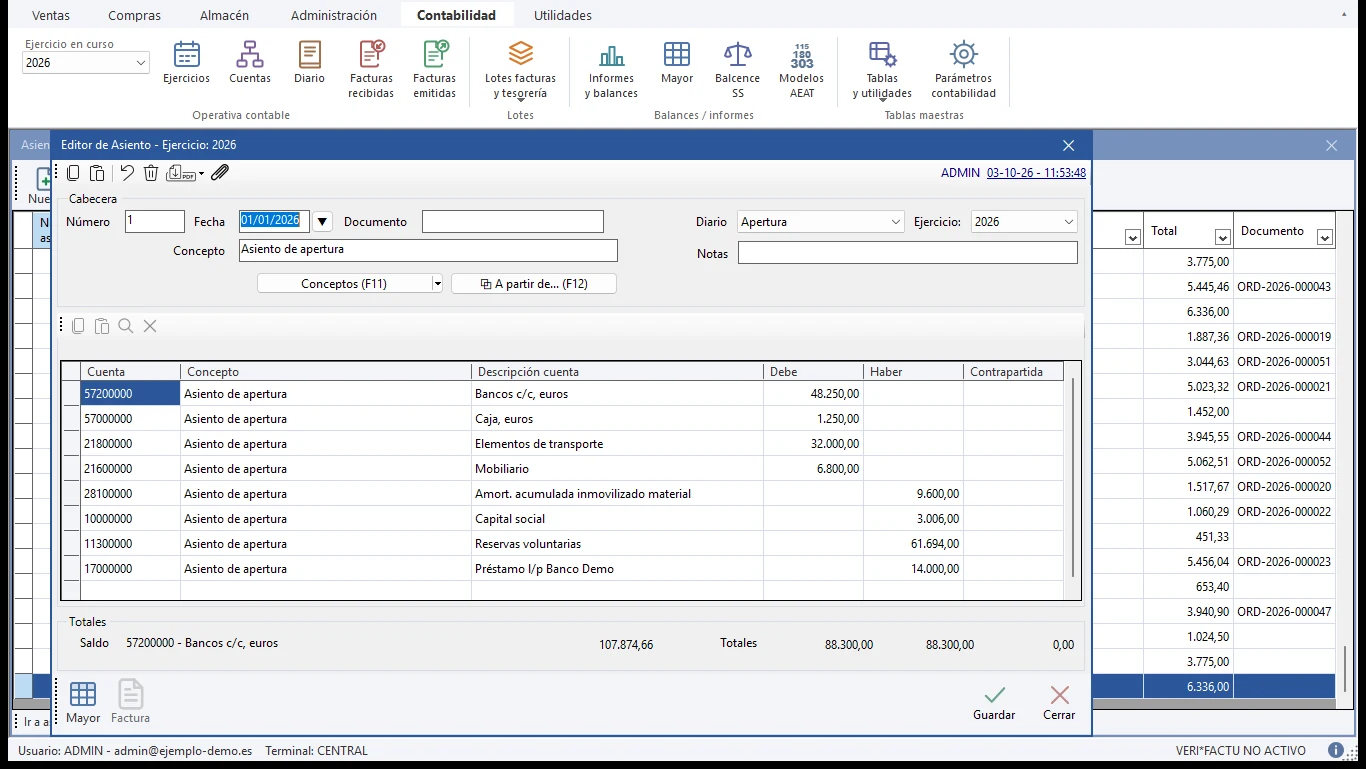Click A partir de... (F12) button
The width and height of the screenshot is (1366, 769).
click(534, 284)
